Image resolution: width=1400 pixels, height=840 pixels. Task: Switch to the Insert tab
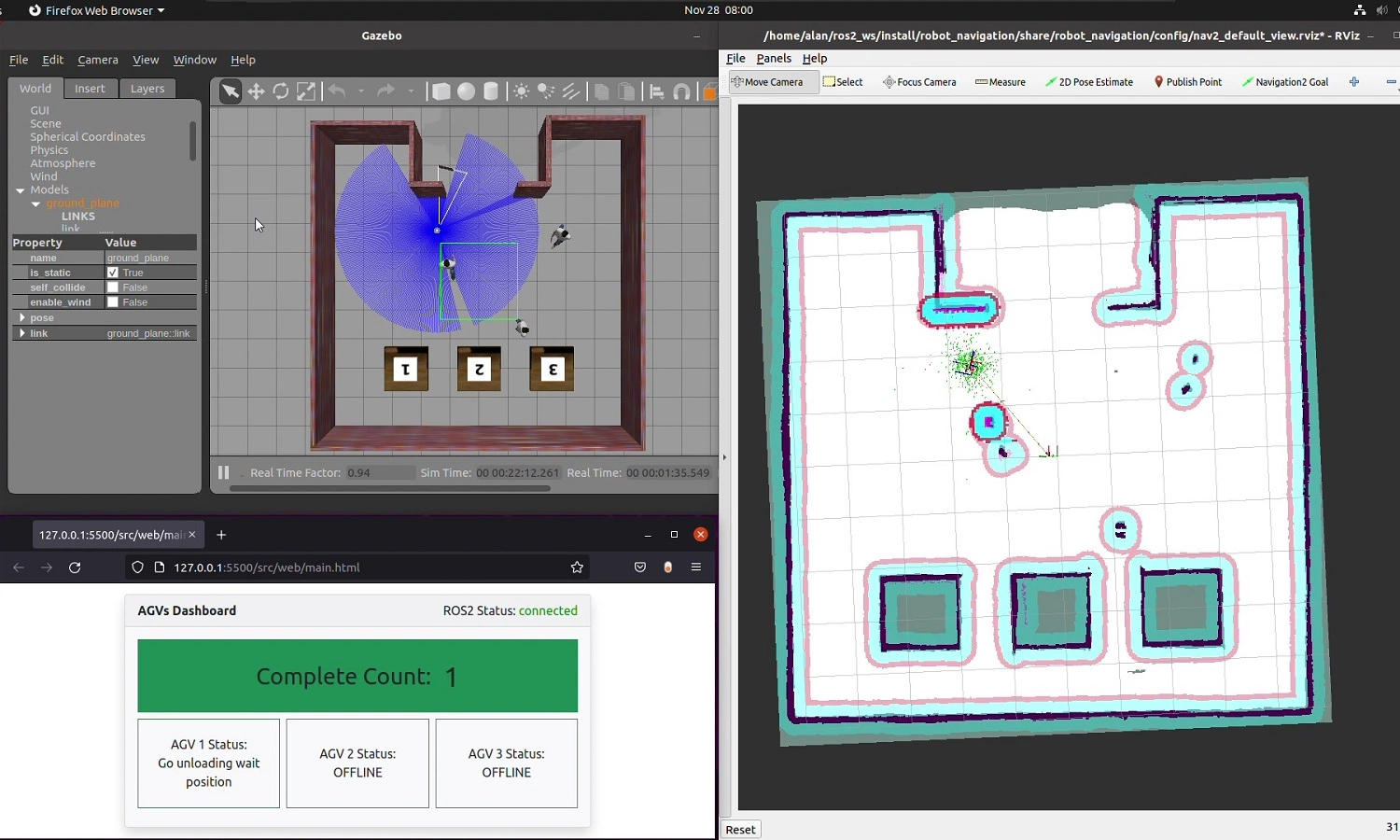pyautogui.click(x=90, y=89)
